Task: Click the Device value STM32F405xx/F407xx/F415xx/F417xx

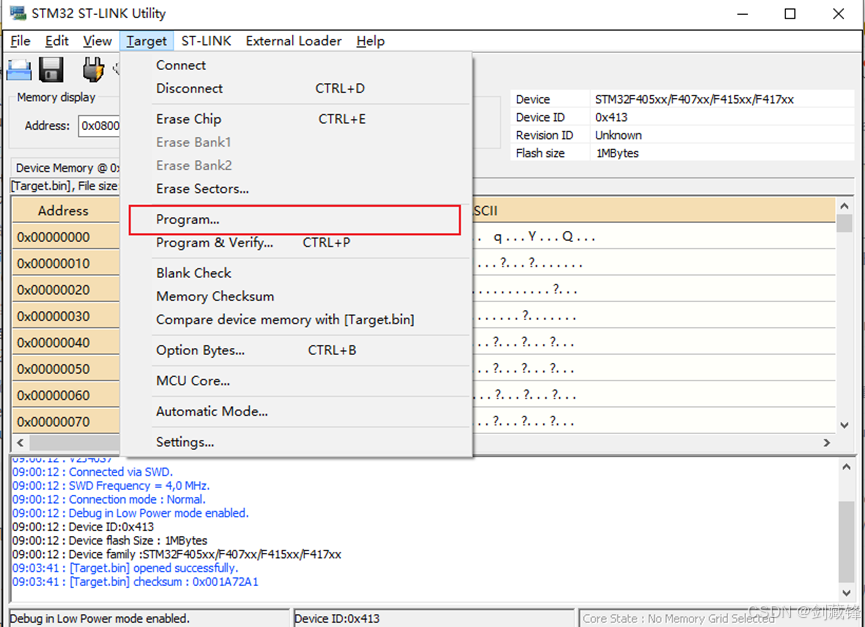Action: (x=694, y=99)
